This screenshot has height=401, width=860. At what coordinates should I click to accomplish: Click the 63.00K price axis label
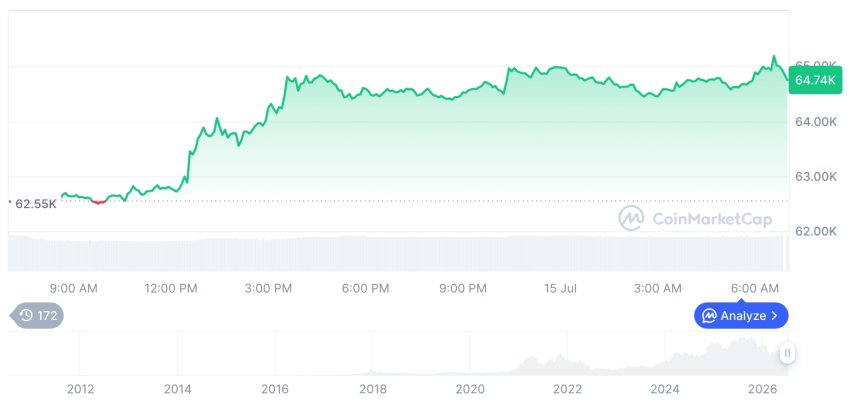coord(816,177)
